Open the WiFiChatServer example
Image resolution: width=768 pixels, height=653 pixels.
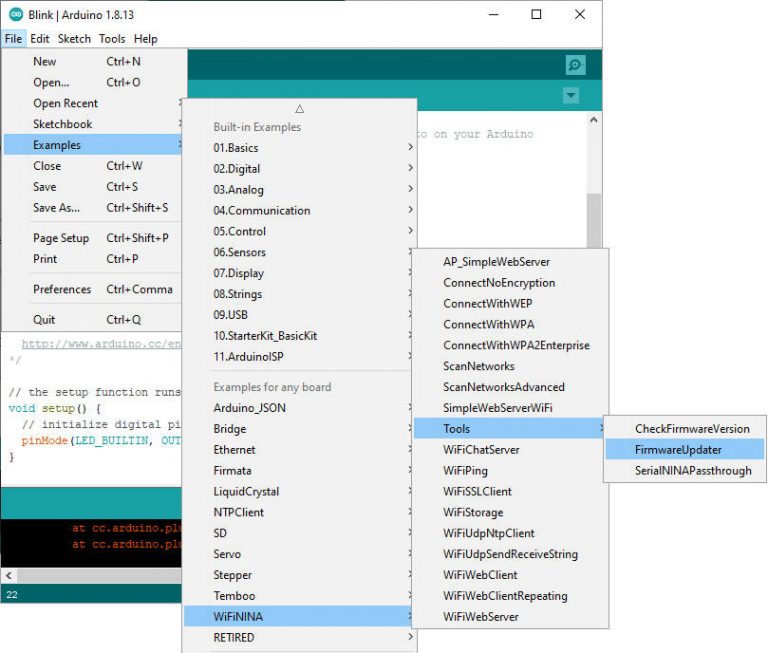[510, 450]
